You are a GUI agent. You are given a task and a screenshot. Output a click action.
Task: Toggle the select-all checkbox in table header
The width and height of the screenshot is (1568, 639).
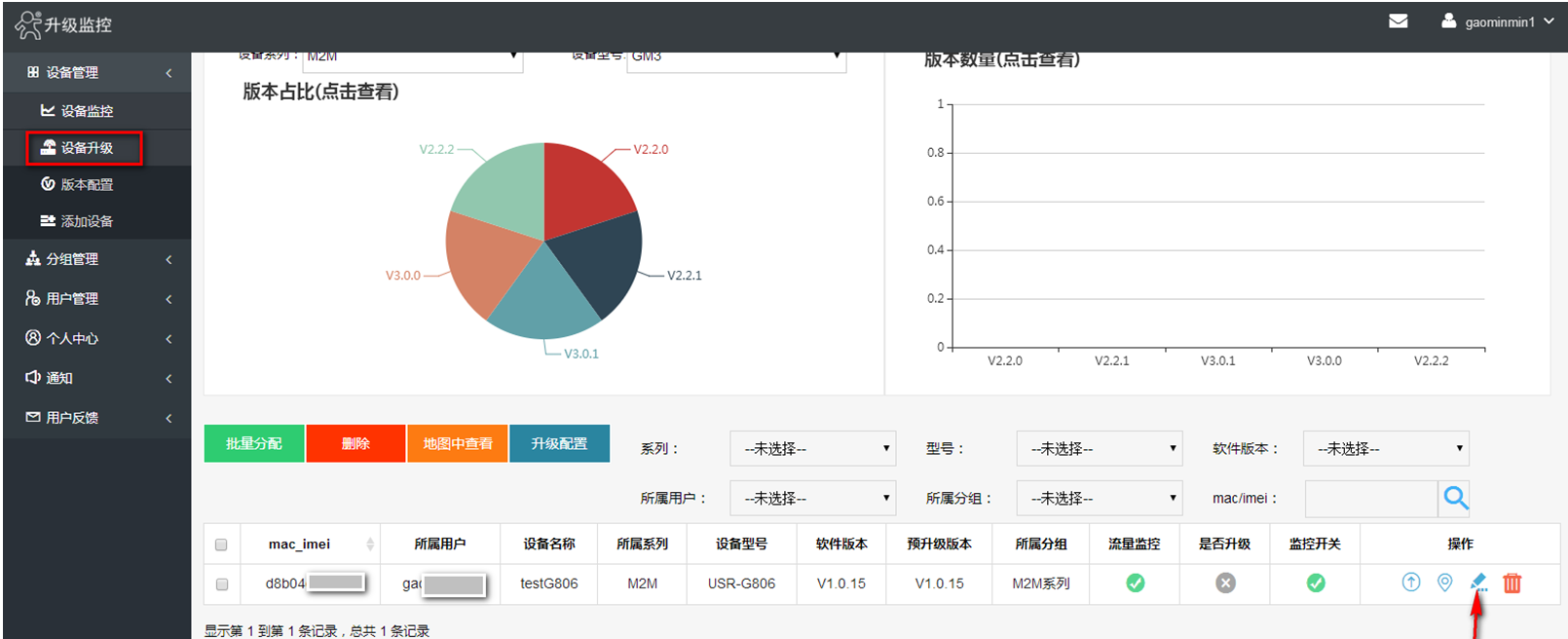pos(221,545)
